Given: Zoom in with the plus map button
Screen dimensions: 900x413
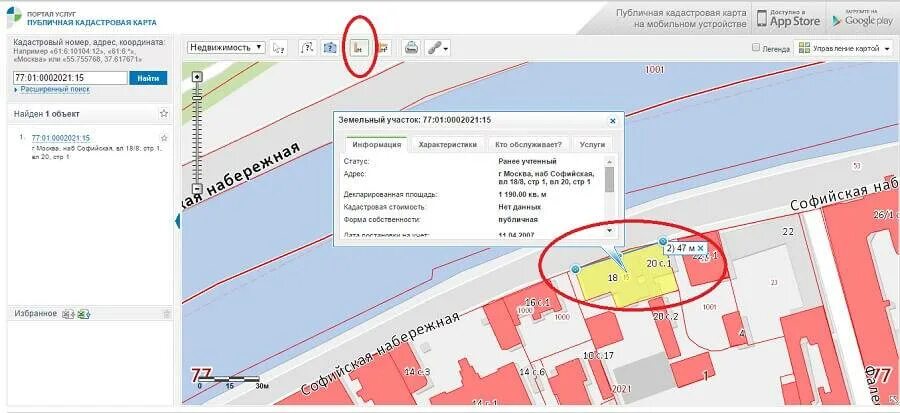Looking at the screenshot, I should [197, 77].
